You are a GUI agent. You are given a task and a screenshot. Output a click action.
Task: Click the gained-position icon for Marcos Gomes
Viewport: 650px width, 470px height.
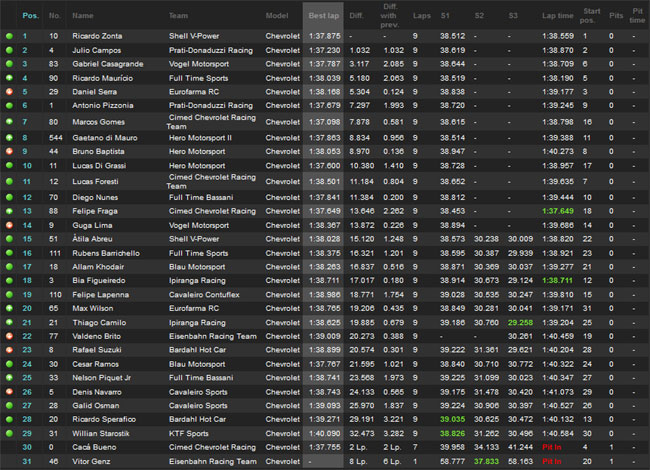coord(9,122)
